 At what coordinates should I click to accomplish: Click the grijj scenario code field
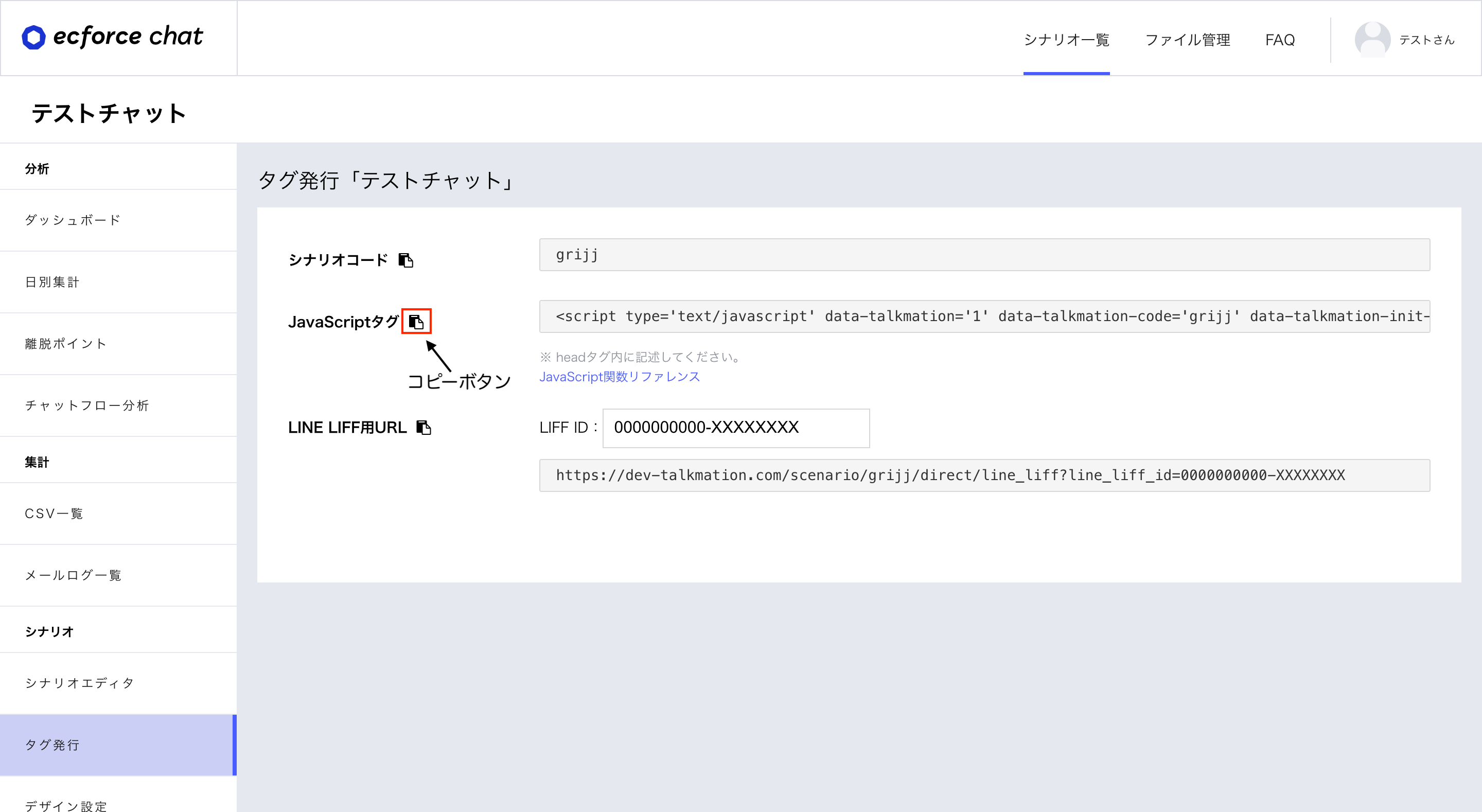coord(984,255)
